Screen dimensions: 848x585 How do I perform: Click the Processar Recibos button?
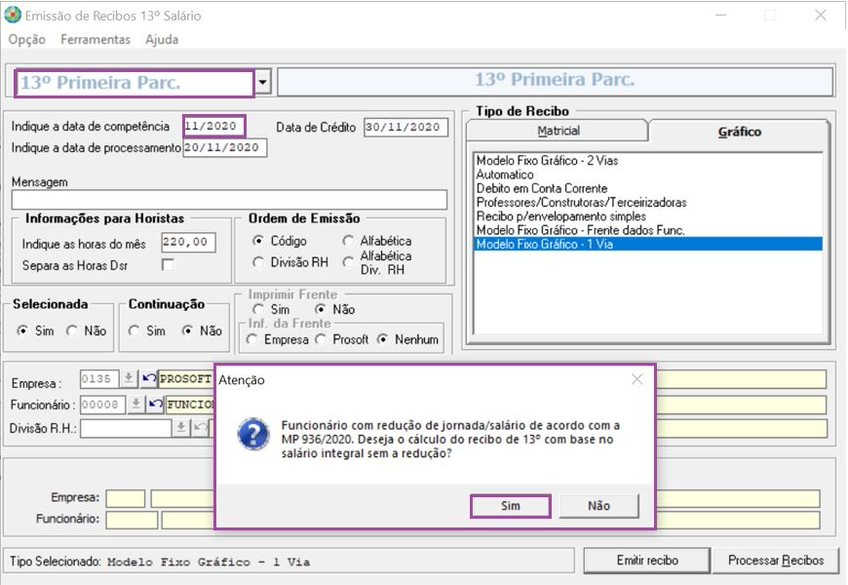click(x=776, y=561)
